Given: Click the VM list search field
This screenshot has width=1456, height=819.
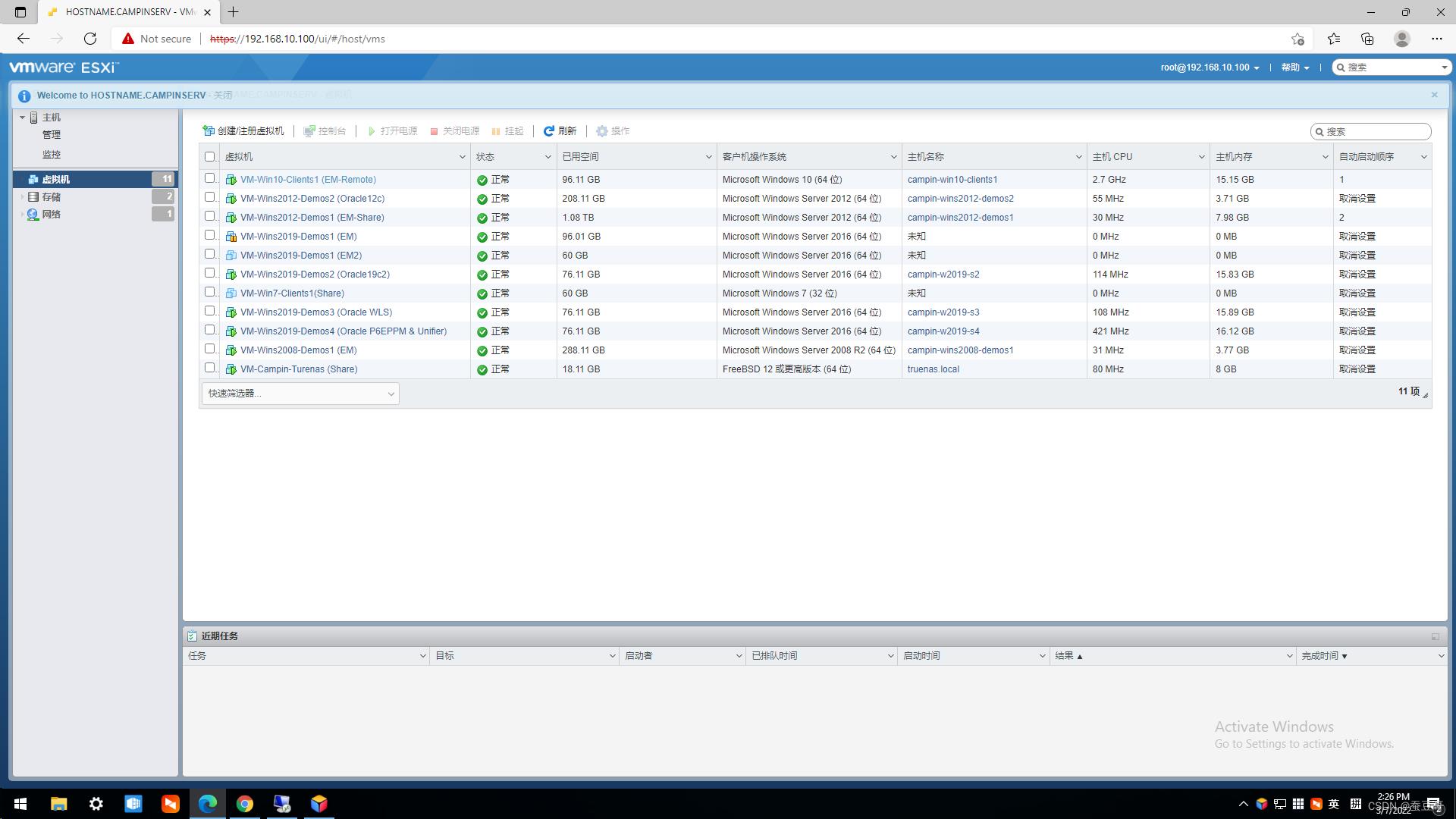Looking at the screenshot, I should pos(1371,132).
